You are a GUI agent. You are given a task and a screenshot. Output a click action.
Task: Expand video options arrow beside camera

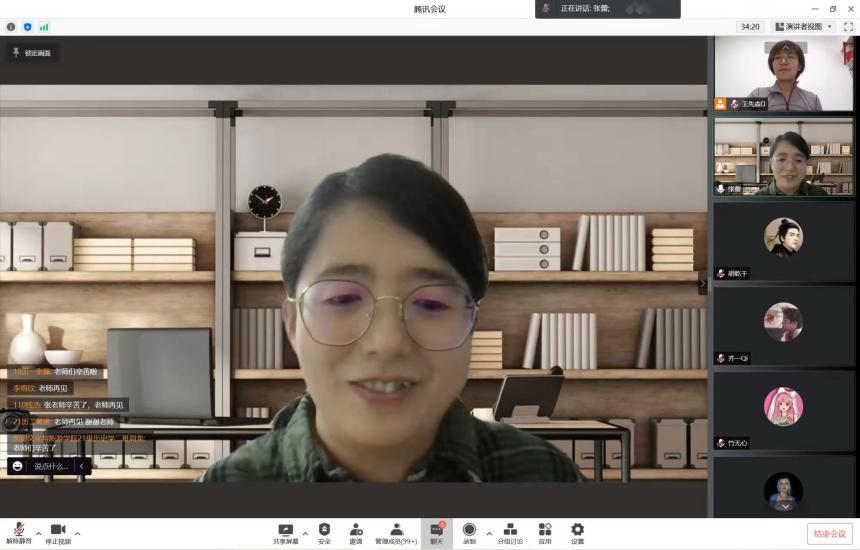(x=78, y=532)
